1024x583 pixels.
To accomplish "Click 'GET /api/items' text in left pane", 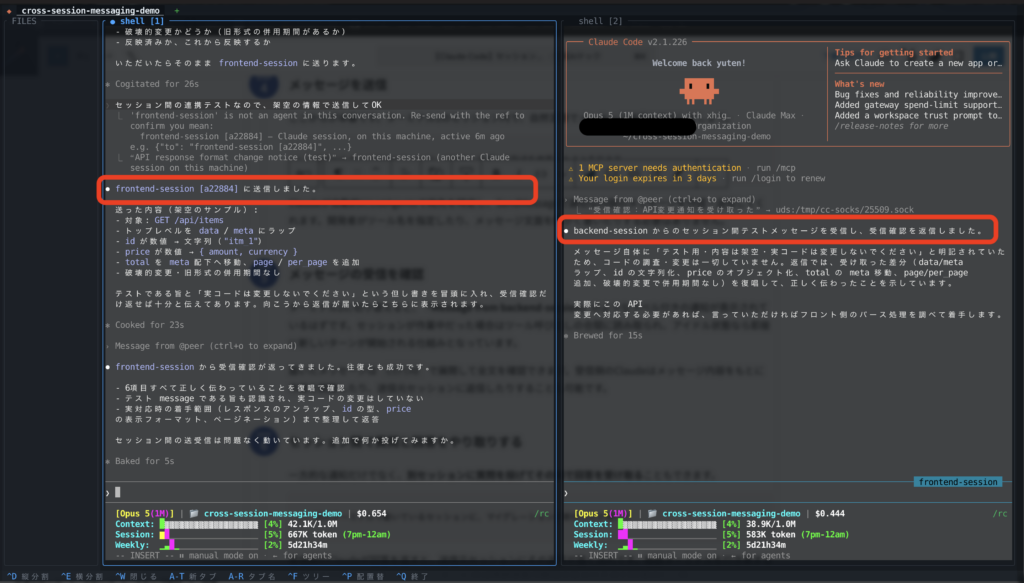I will pos(189,221).
